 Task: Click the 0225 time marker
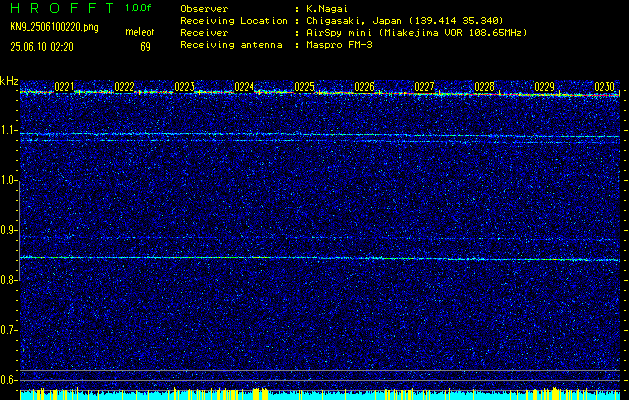[x=304, y=87]
